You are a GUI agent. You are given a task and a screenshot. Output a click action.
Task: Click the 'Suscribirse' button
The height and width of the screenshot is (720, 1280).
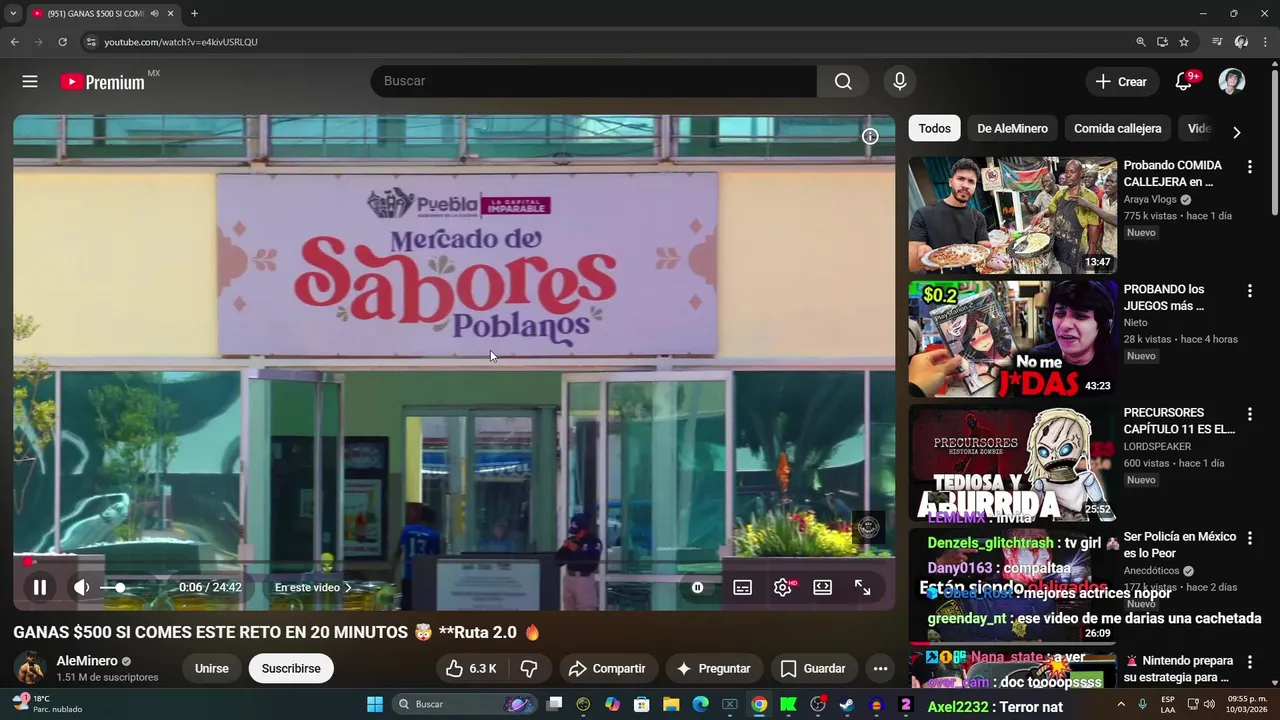click(291, 669)
